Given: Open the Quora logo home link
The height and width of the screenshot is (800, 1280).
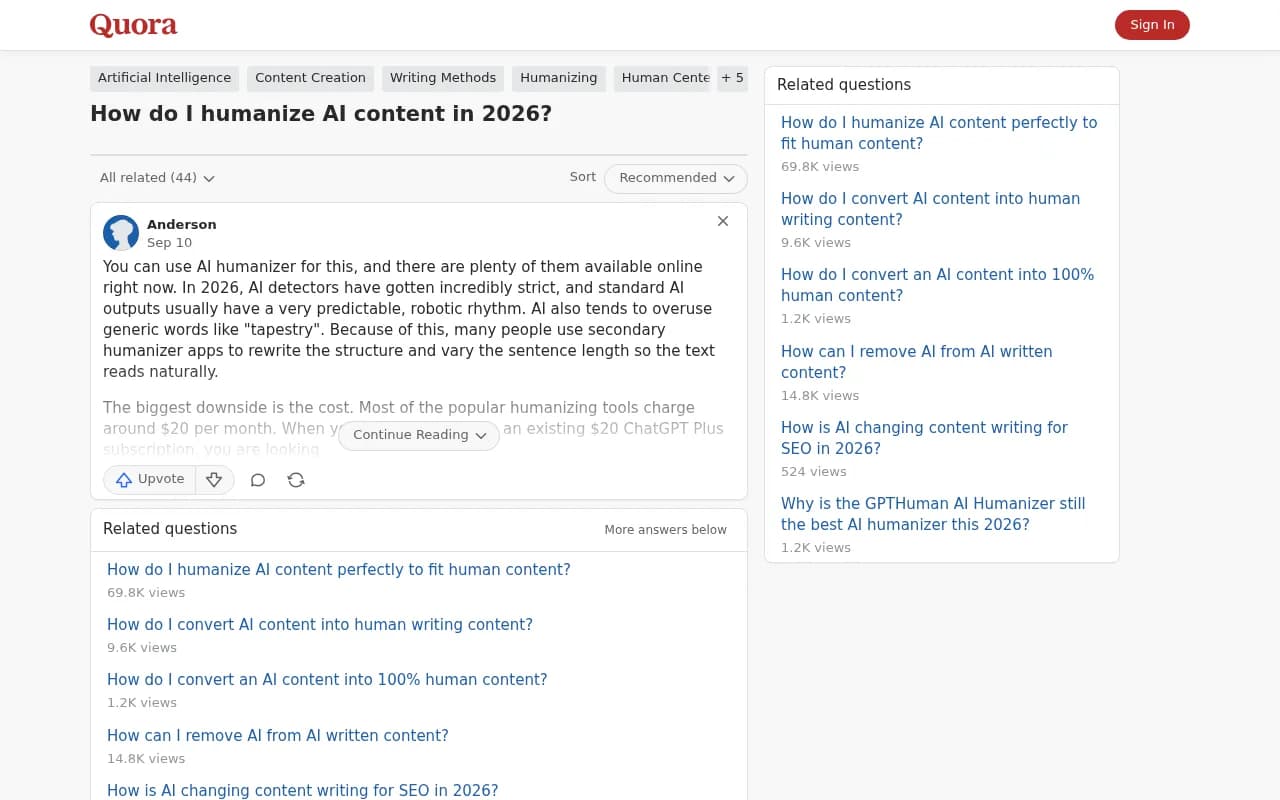Looking at the screenshot, I should pos(133,25).
